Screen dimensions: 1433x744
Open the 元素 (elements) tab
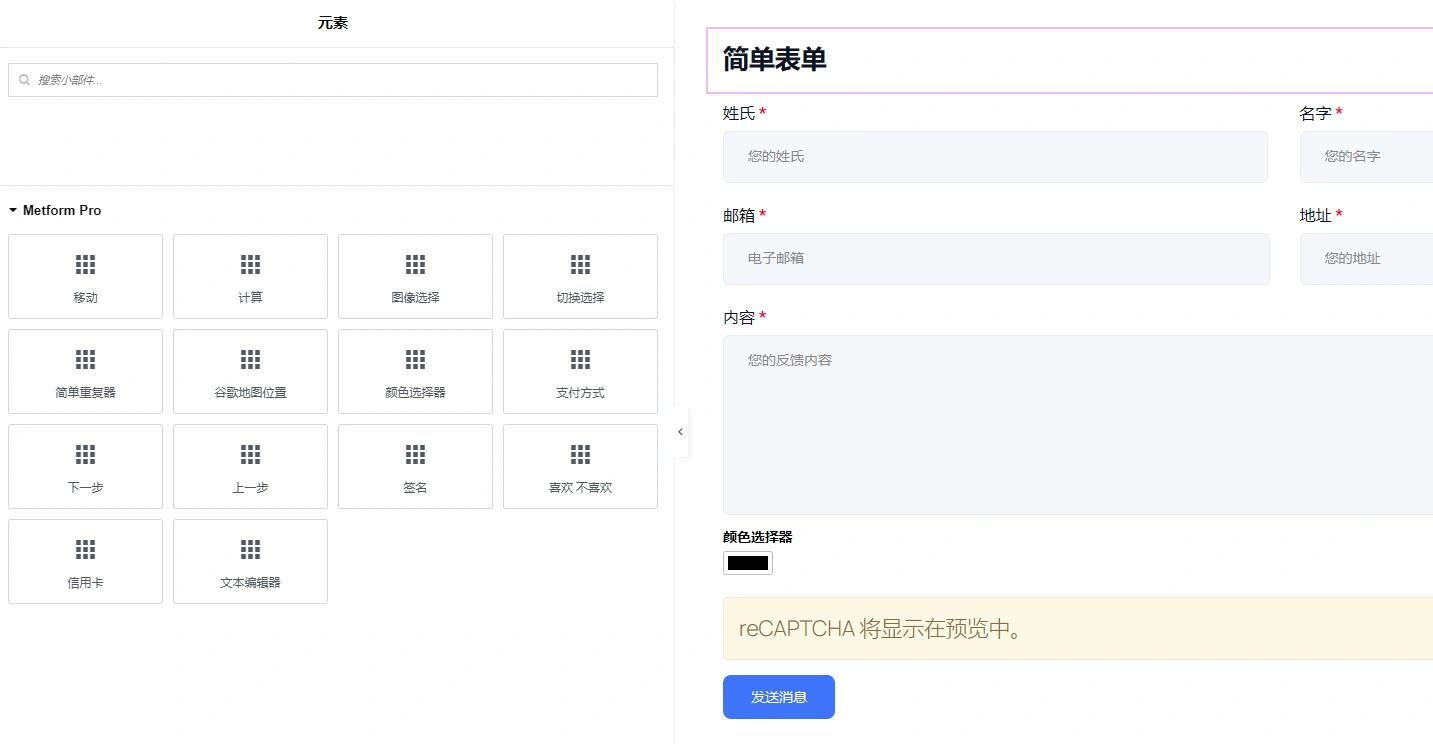tap(332, 22)
